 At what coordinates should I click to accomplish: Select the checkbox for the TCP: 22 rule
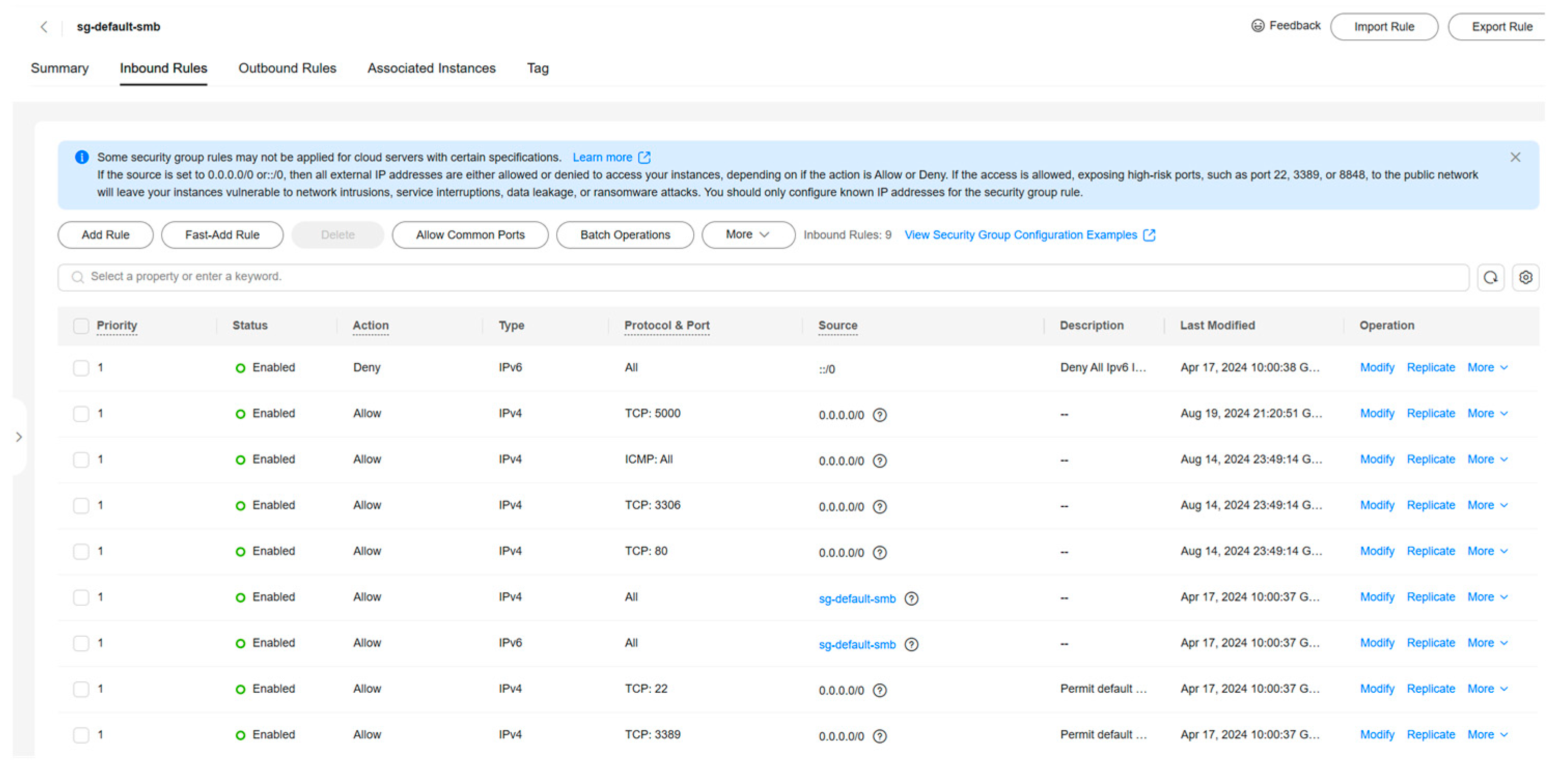pos(81,689)
